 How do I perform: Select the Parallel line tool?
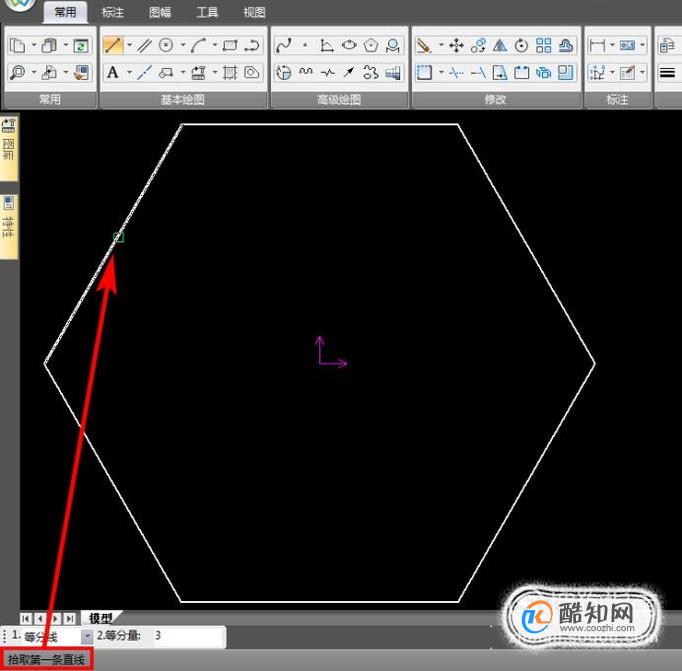144,45
